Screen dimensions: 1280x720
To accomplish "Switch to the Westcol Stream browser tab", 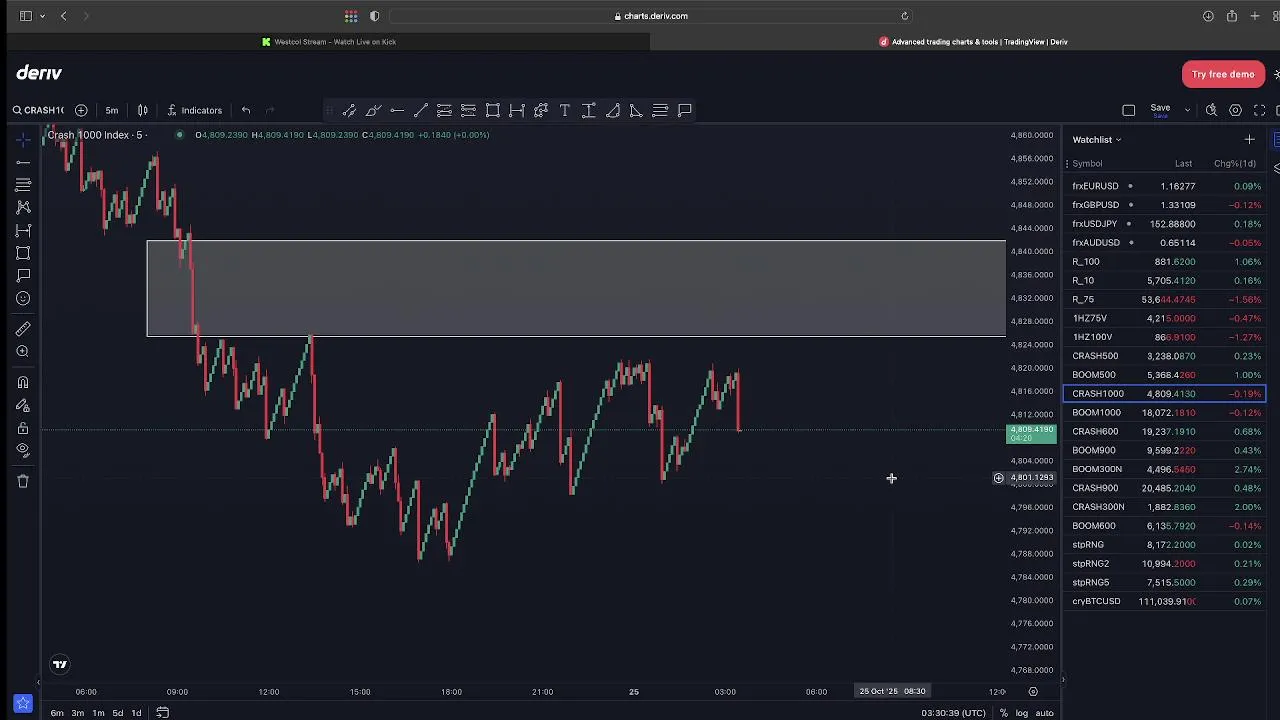I will pos(329,42).
